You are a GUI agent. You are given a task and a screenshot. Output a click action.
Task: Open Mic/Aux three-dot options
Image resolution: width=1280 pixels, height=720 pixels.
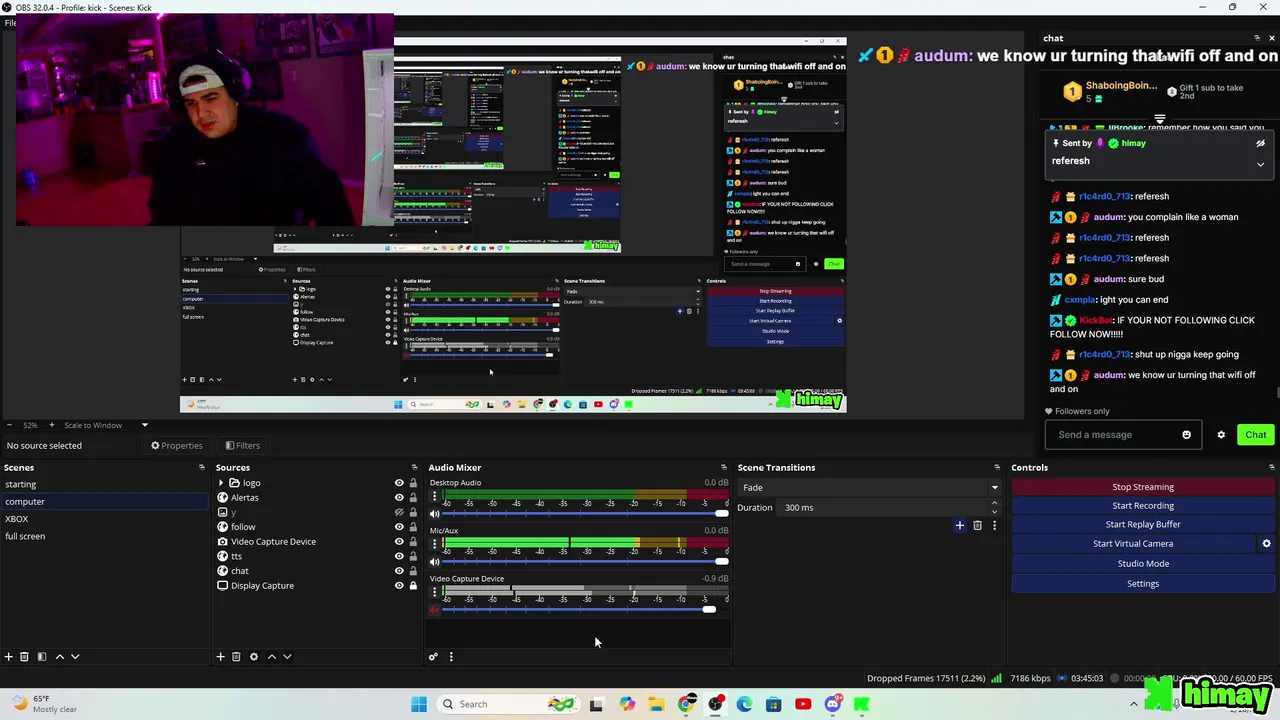[x=433, y=545]
